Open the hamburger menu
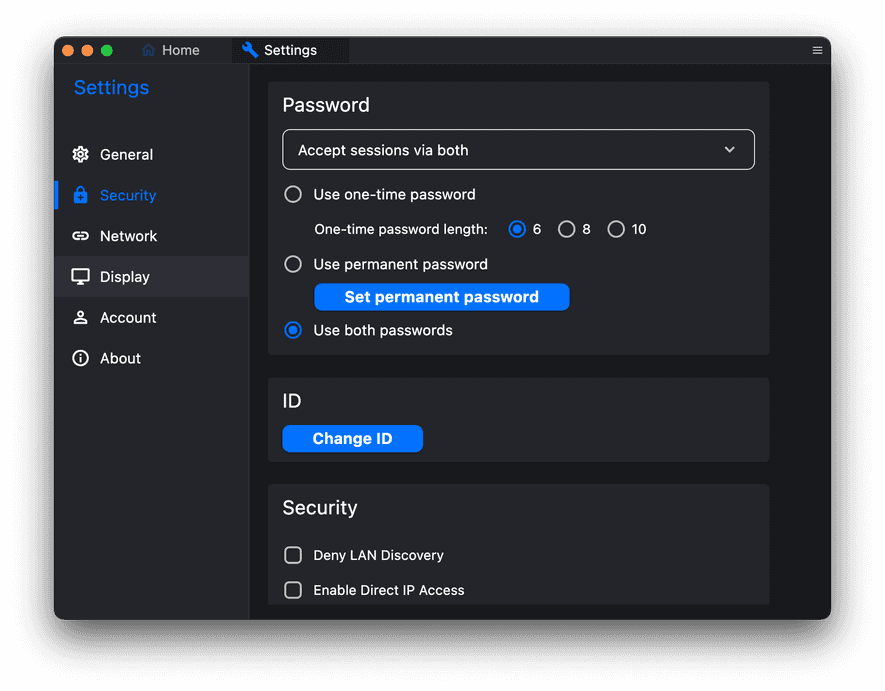 point(817,49)
